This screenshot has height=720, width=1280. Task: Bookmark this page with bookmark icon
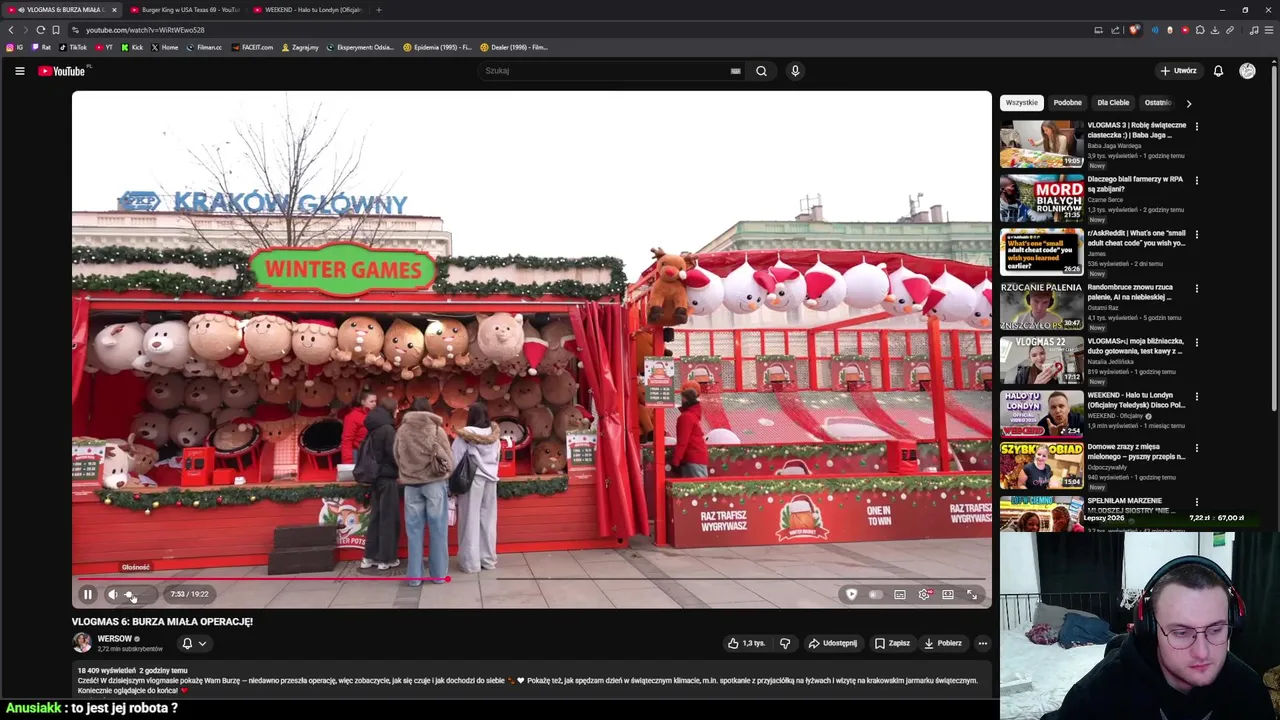(x=56, y=30)
